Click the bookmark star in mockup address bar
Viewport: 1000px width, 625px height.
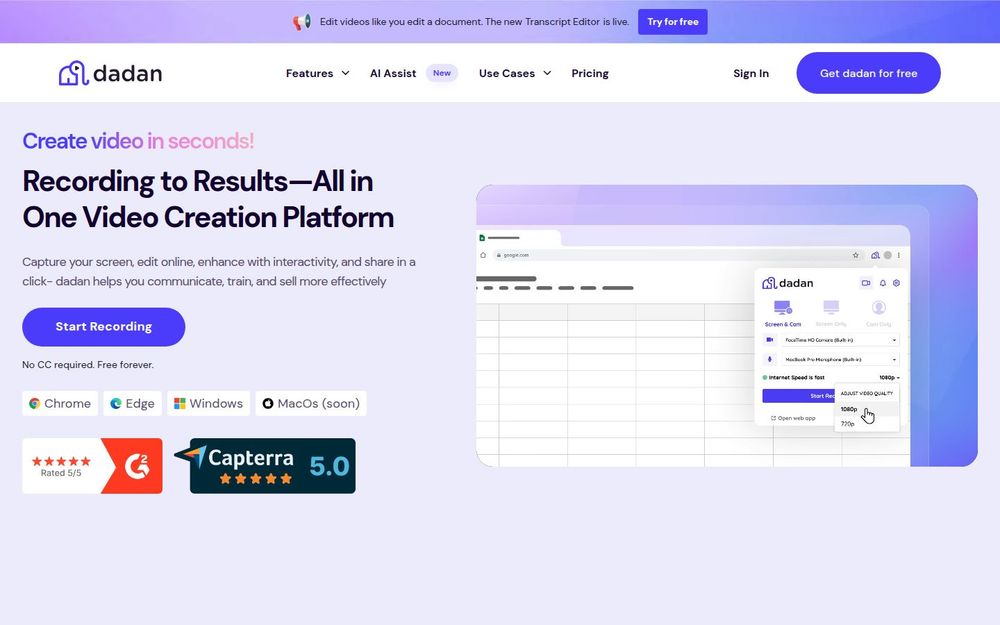coord(856,255)
